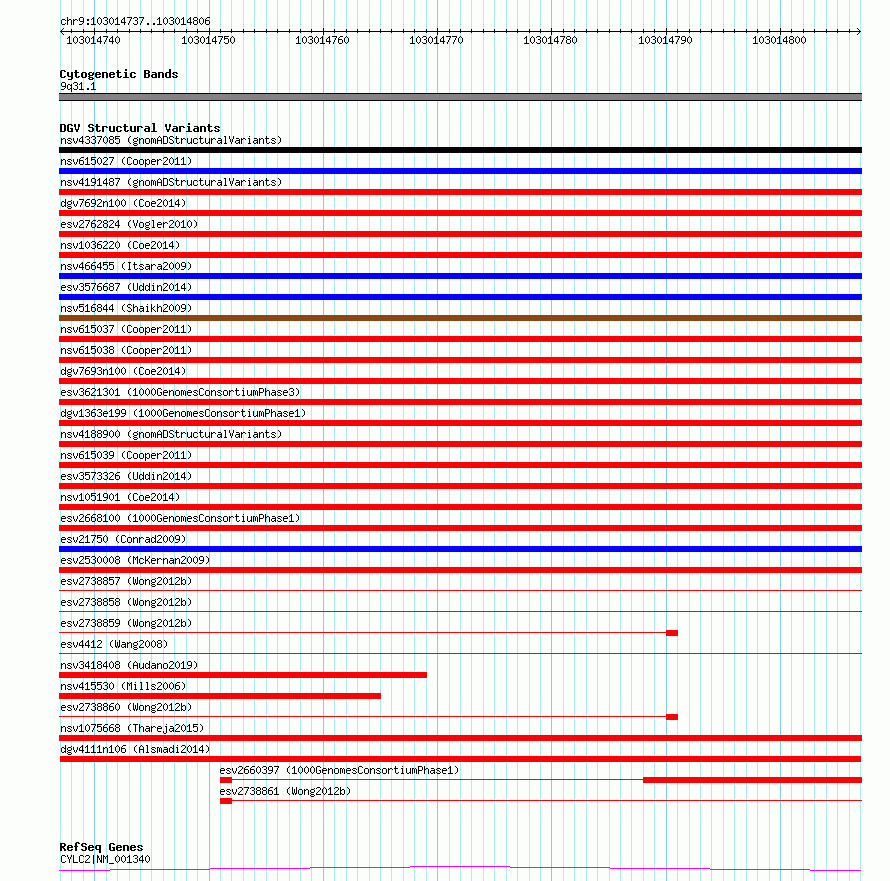Click variant label nsv3418408 (Audano2019)
This screenshot has width=890, height=881.
pos(129,665)
